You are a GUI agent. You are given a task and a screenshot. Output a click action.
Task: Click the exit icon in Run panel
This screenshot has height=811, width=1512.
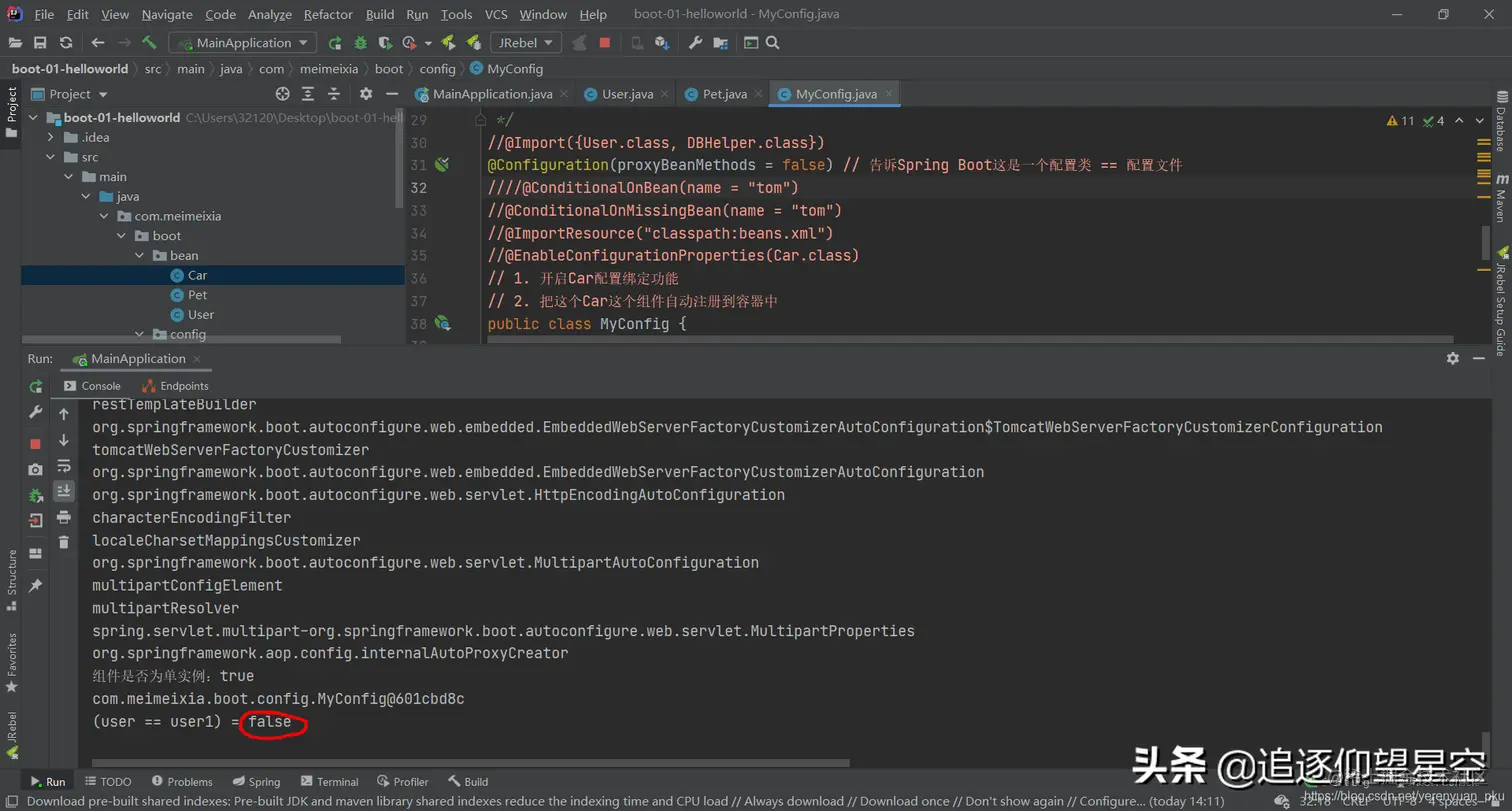click(36, 520)
